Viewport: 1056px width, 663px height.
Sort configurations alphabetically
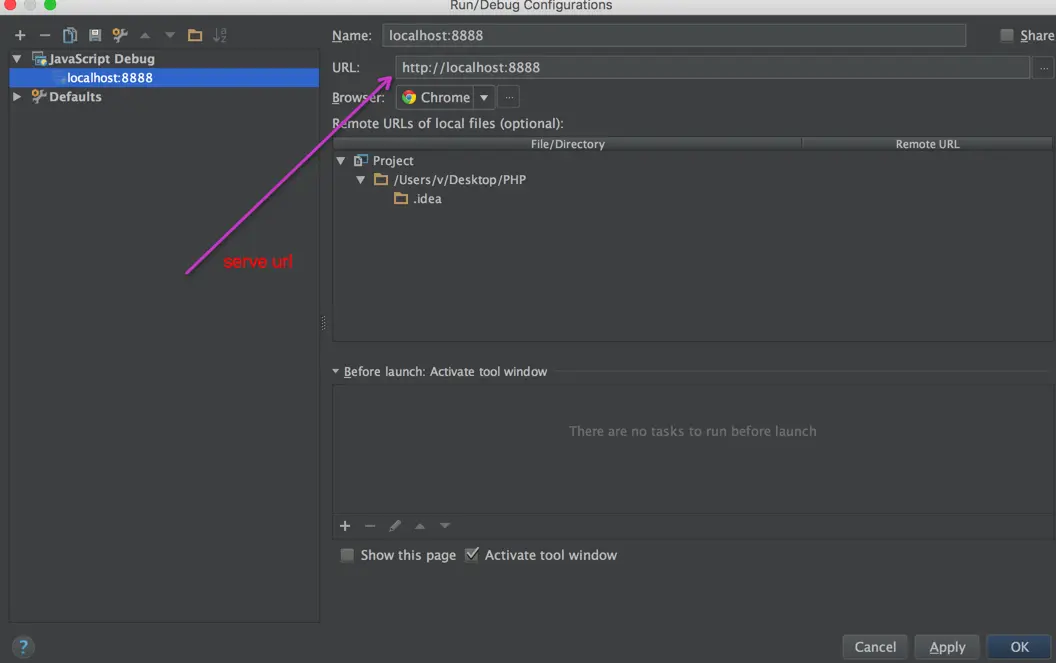tap(220, 35)
